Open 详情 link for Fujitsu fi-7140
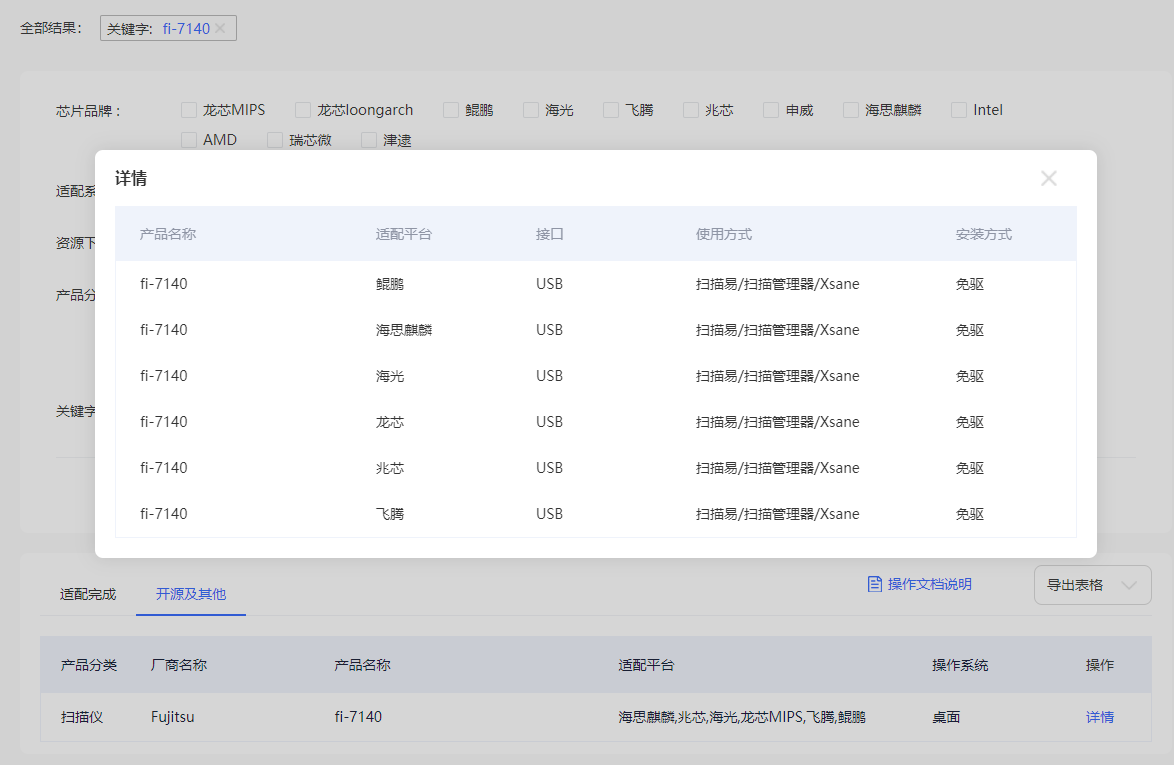 point(1099,717)
